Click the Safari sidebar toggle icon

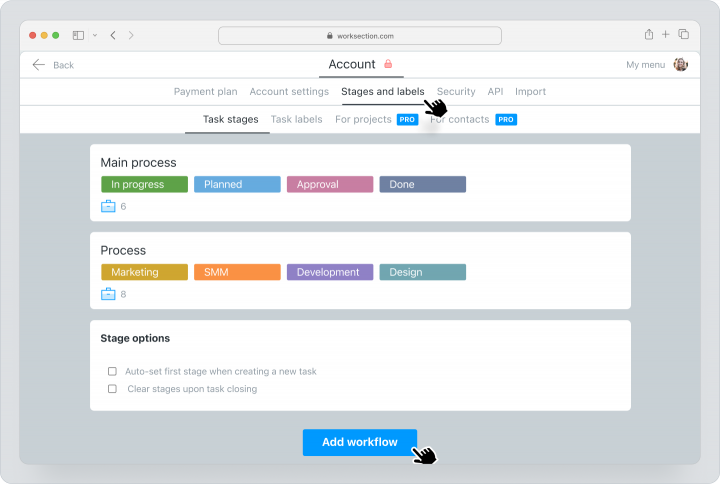point(79,35)
